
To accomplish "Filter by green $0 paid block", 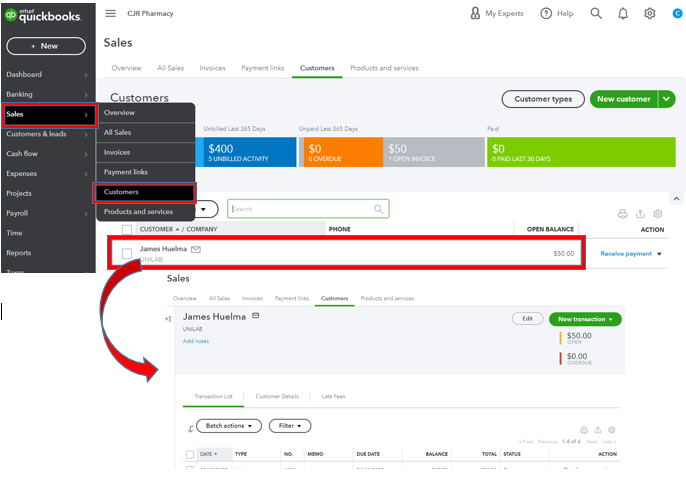I will 581,152.
